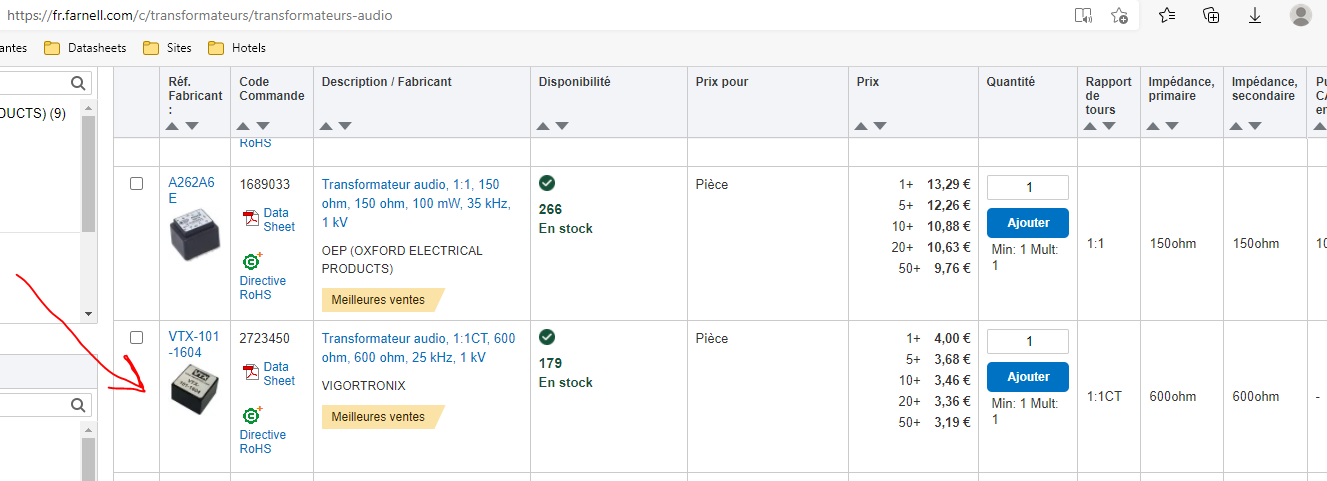Sort Rapport de tours column ascending
This screenshot has height=481, width=1327.
point(1092,126)
